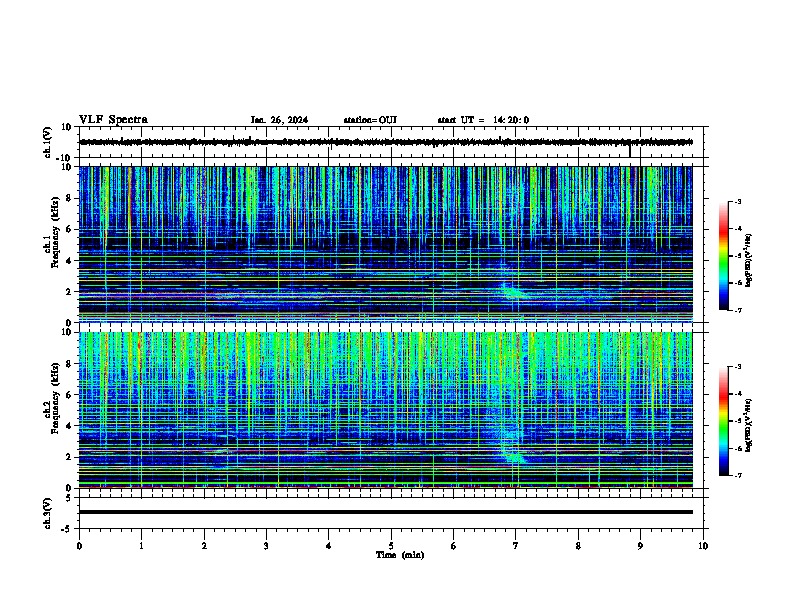The width and height of the screenshot is (792, 612).
Task: Click the bright emission near 7 min in ch.1
Action: 513,292
